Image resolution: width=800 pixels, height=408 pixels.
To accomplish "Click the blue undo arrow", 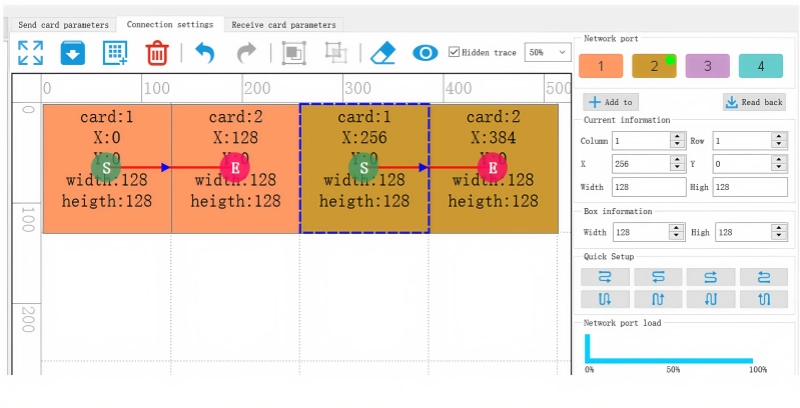I will [205, 53].
